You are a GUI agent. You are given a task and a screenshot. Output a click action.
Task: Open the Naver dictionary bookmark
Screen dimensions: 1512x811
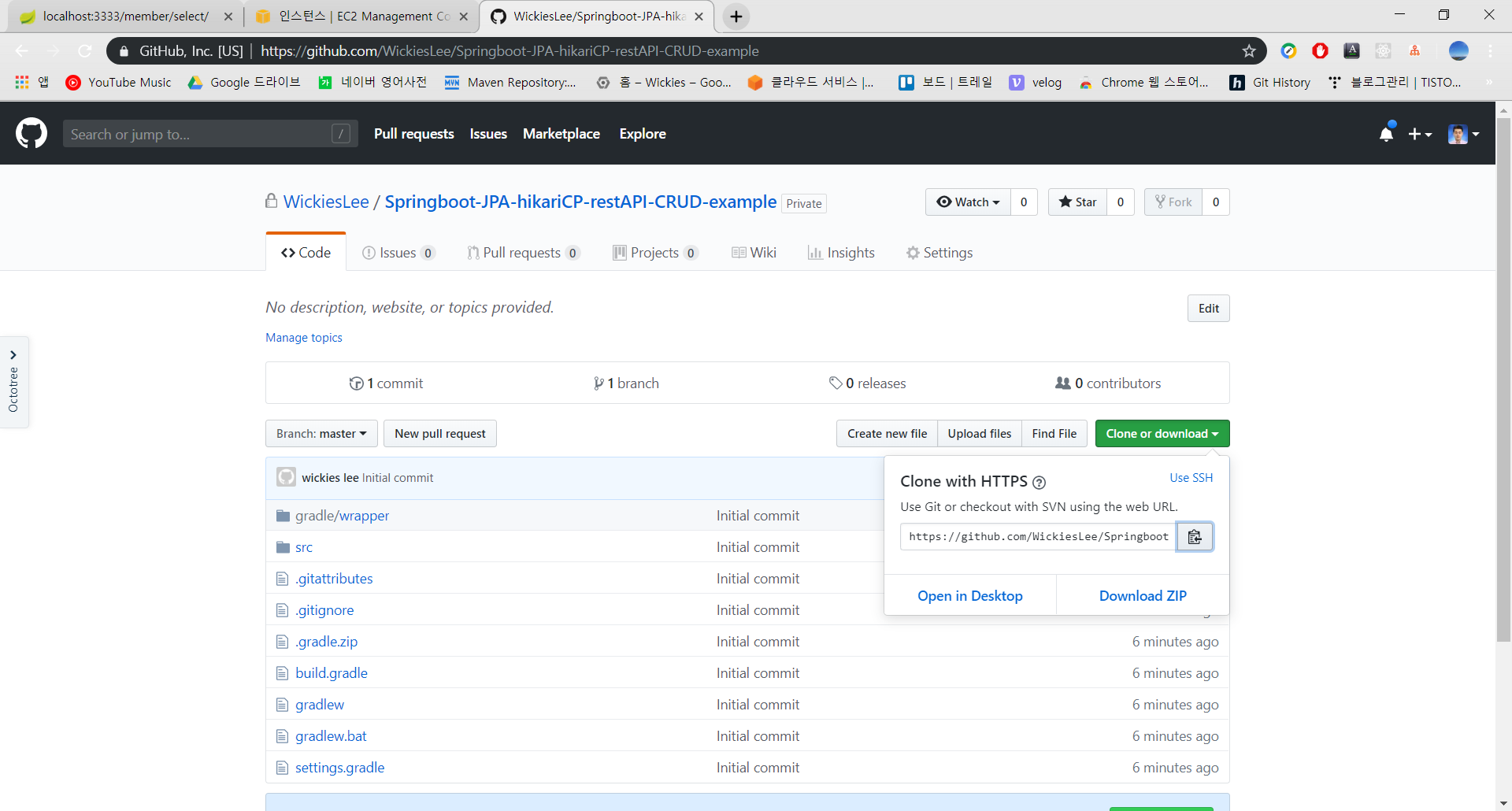pos(372,82)
